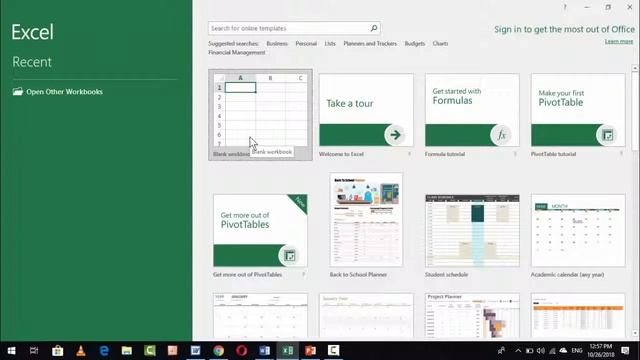Open Microsoft Edge from the taskbar
This screenshot has height=360, width=640.
click(x=104, y=351)
